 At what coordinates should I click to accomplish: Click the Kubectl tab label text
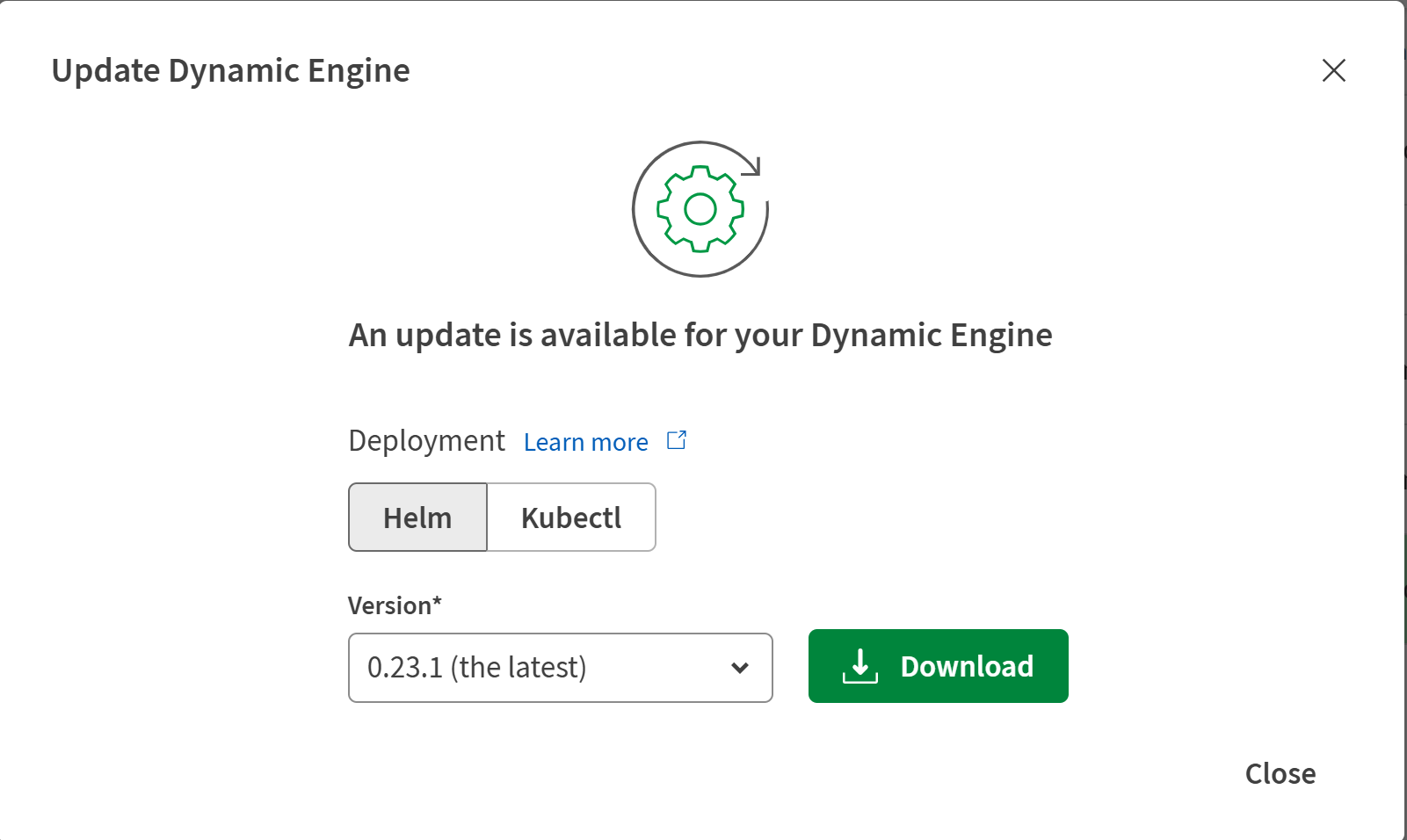point(571,518)
